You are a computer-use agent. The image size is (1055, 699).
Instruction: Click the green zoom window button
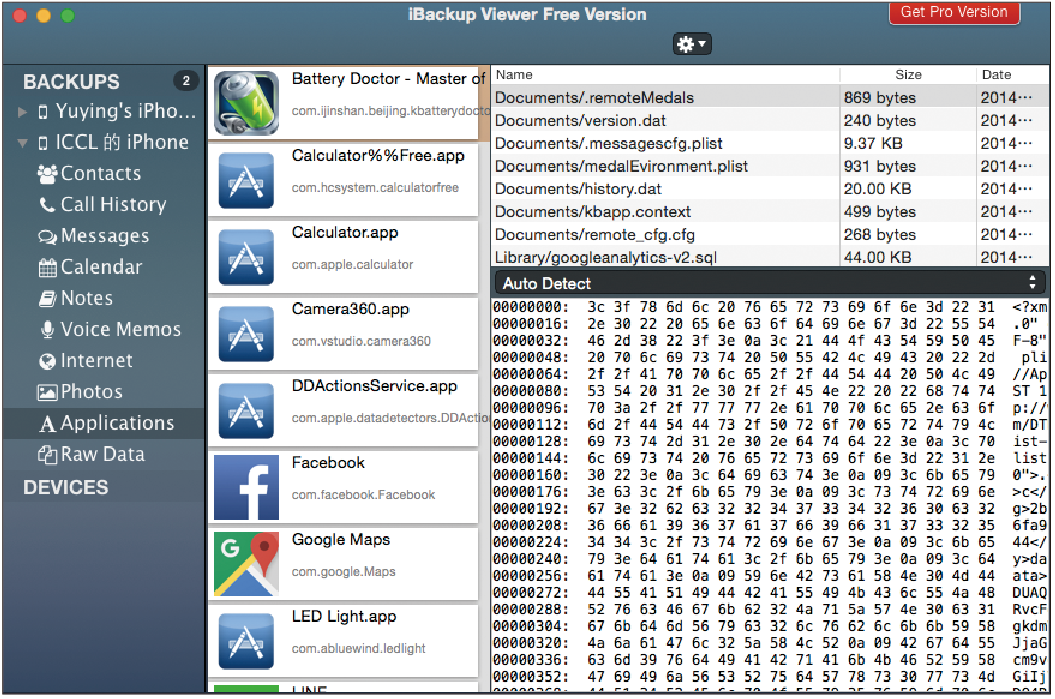pyautogui.click(x=68, y=15)
